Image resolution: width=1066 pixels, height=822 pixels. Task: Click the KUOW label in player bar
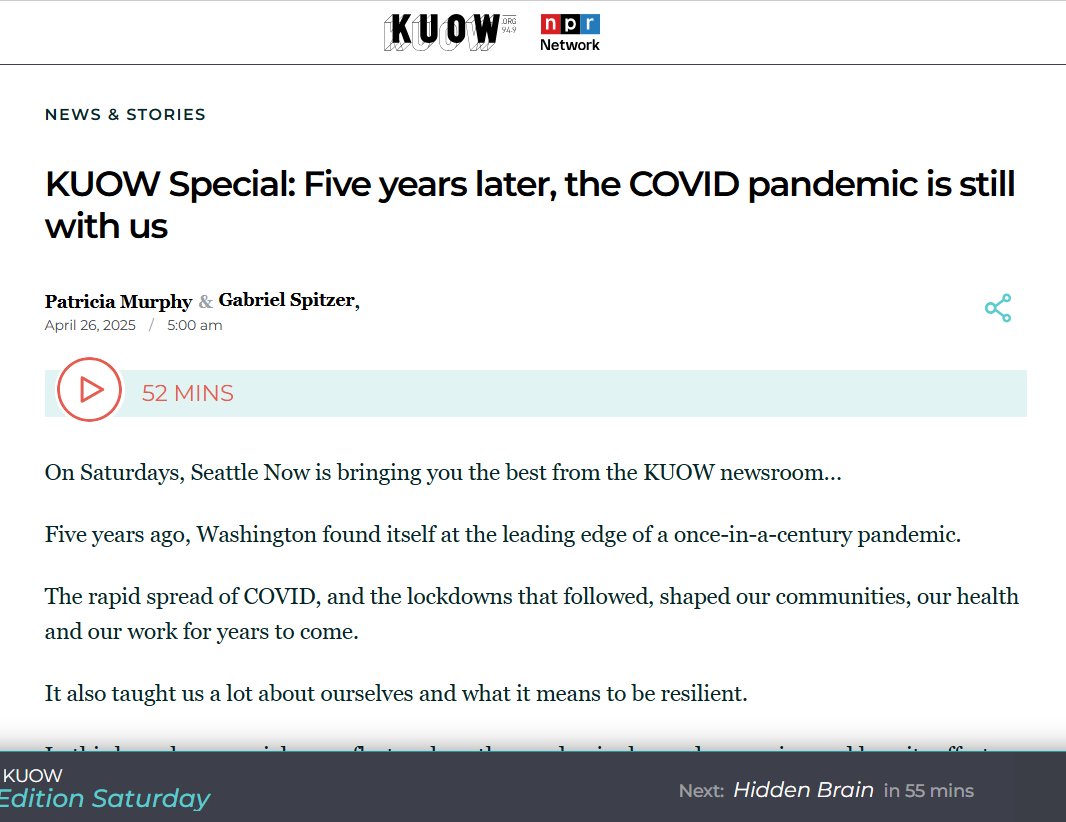tap(33, 775)
